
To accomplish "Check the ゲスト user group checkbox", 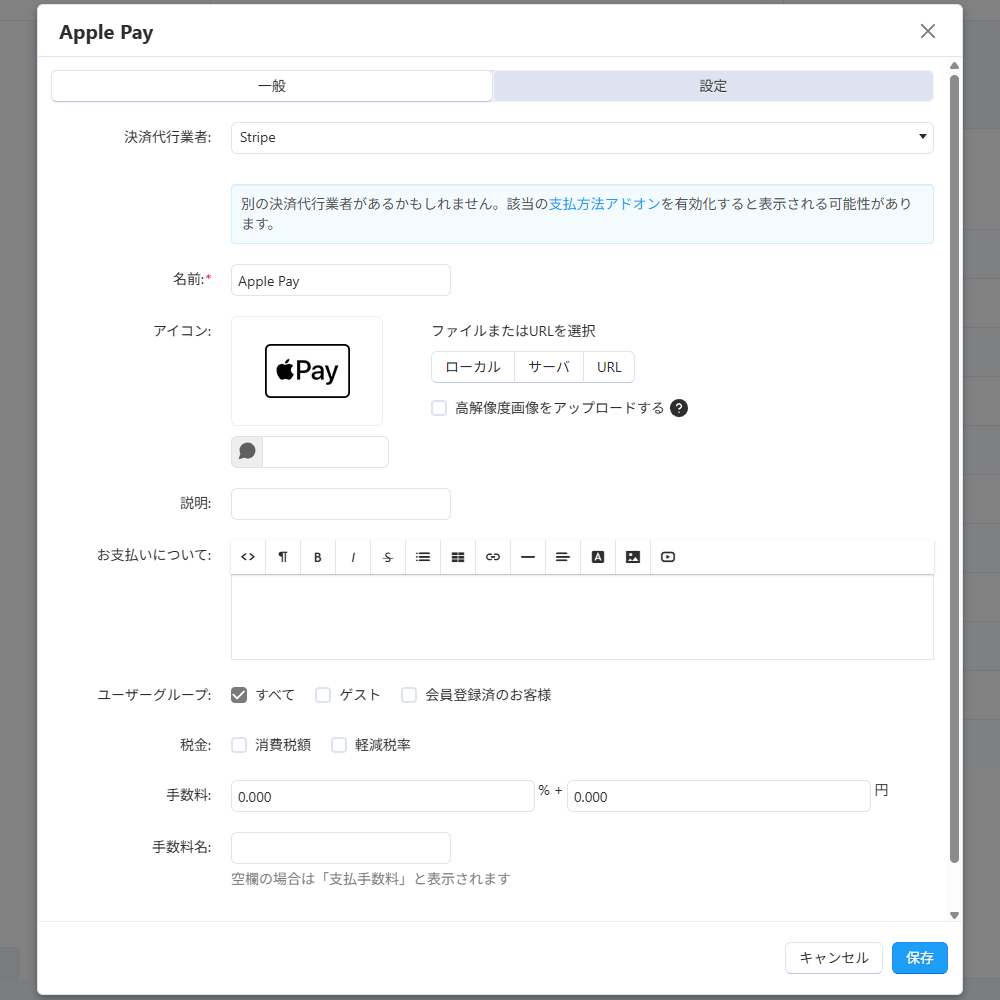I will [323, 695].
